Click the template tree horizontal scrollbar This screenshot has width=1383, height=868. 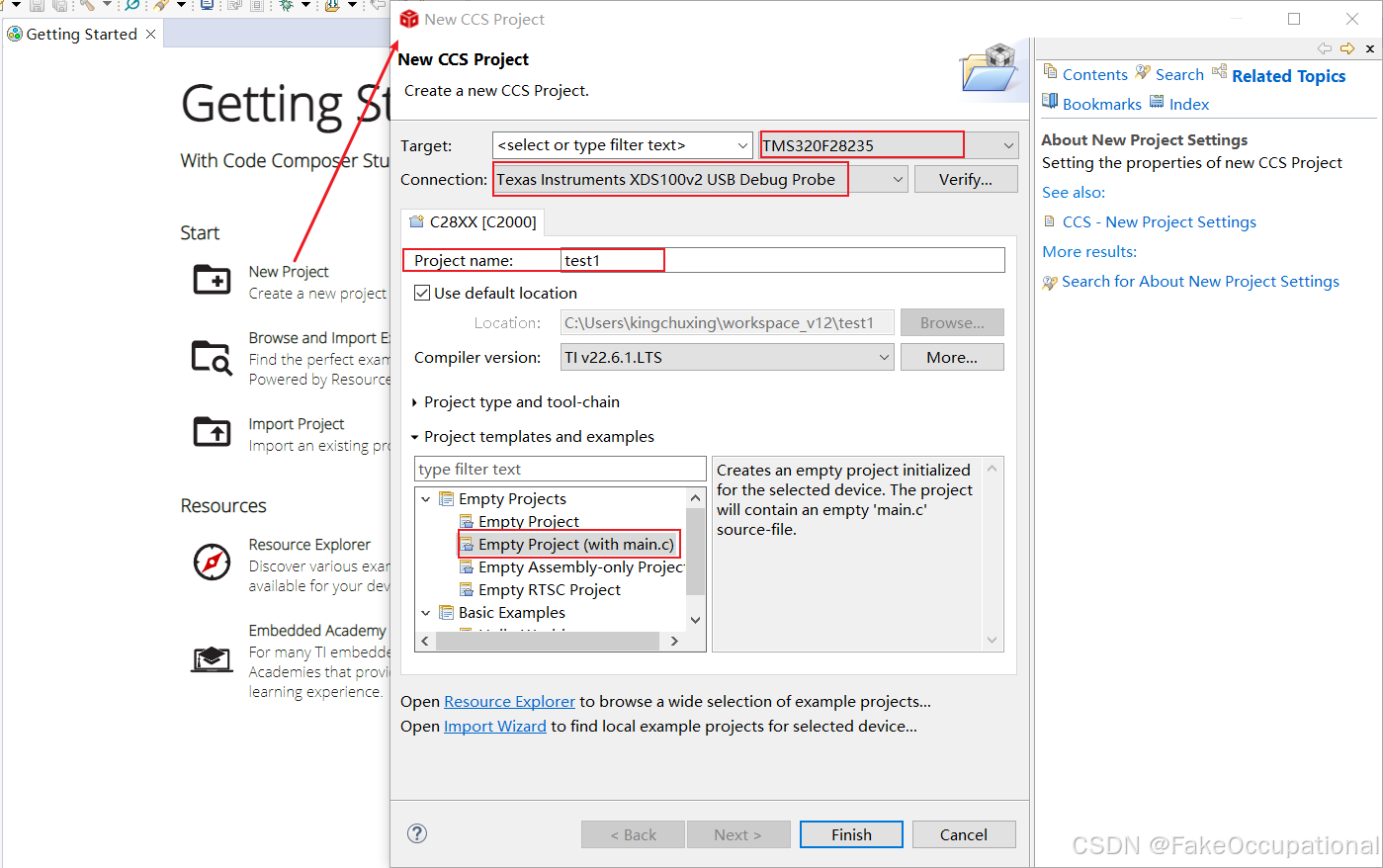coord(548,641)
